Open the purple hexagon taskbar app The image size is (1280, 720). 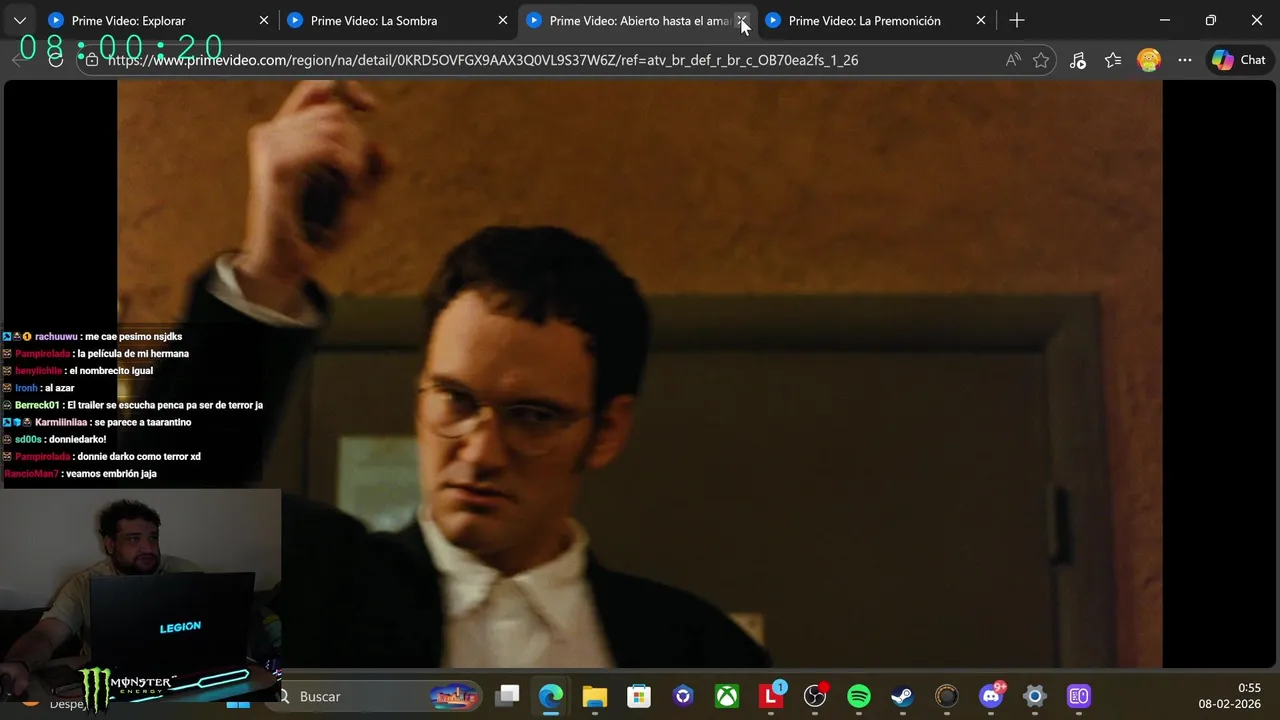683,696
